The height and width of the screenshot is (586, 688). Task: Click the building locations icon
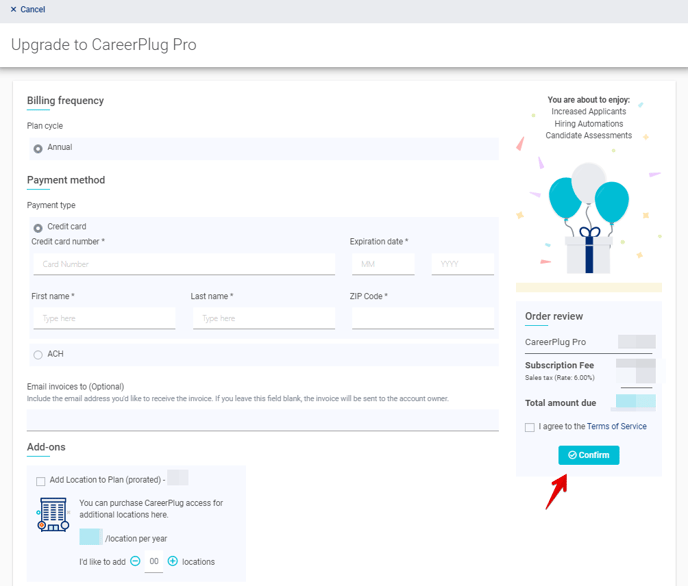click(53, 514)
